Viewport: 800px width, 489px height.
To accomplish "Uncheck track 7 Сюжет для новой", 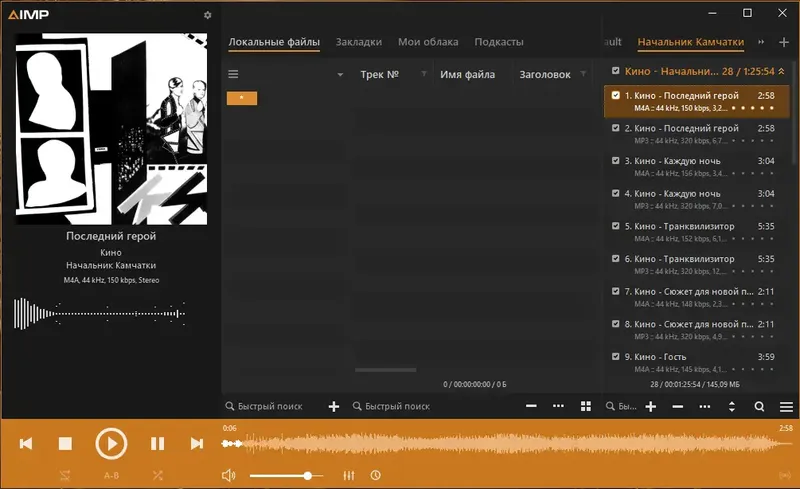I will (615, 291).
